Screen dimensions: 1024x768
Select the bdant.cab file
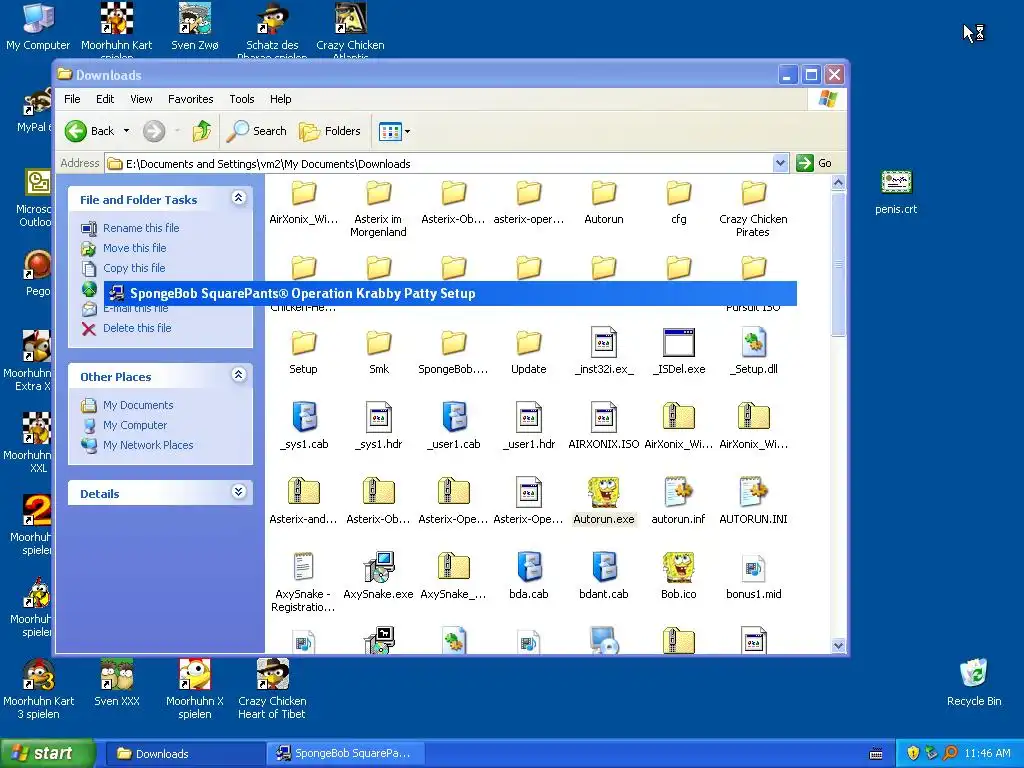604,577
